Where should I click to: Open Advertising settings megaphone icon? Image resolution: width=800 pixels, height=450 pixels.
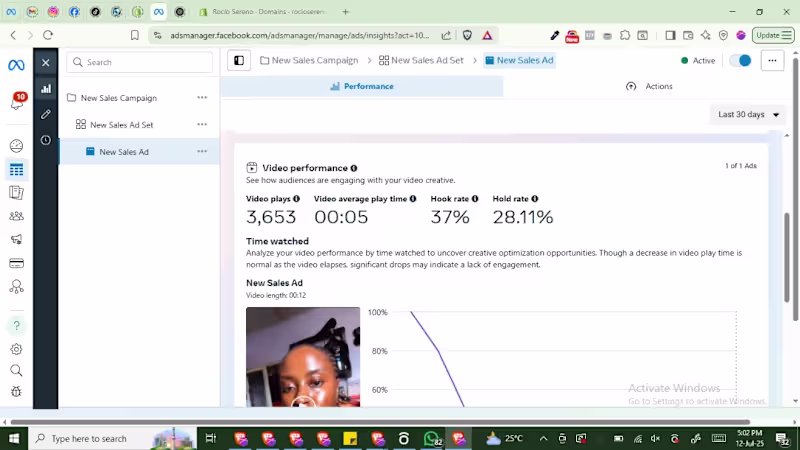click(x=16, y=239)
